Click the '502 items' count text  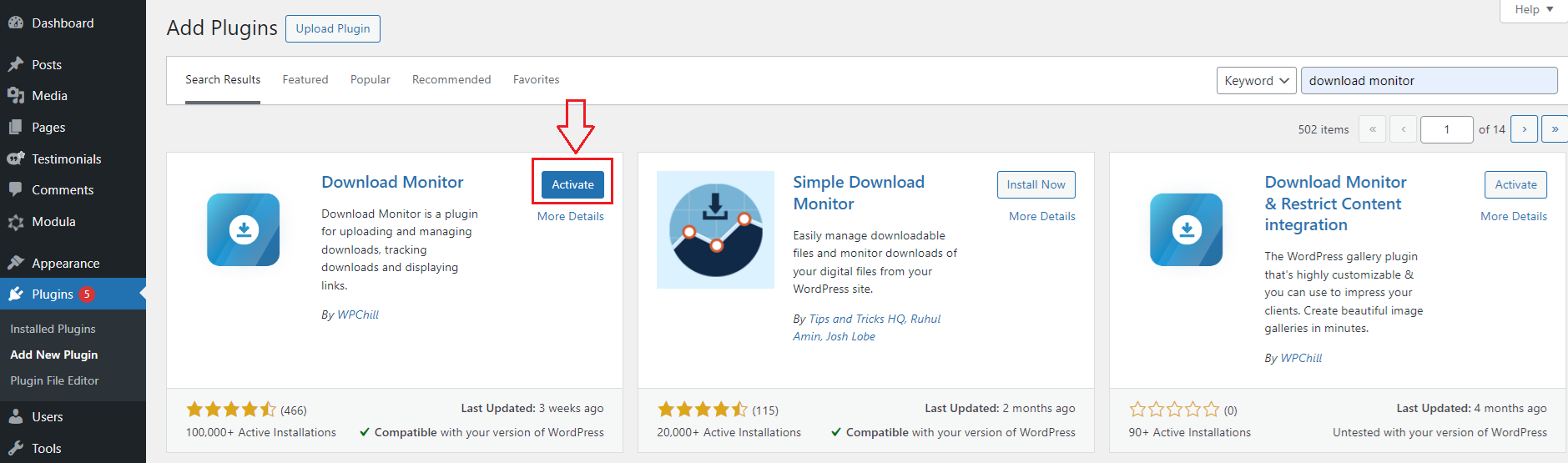click(1323, 129)
